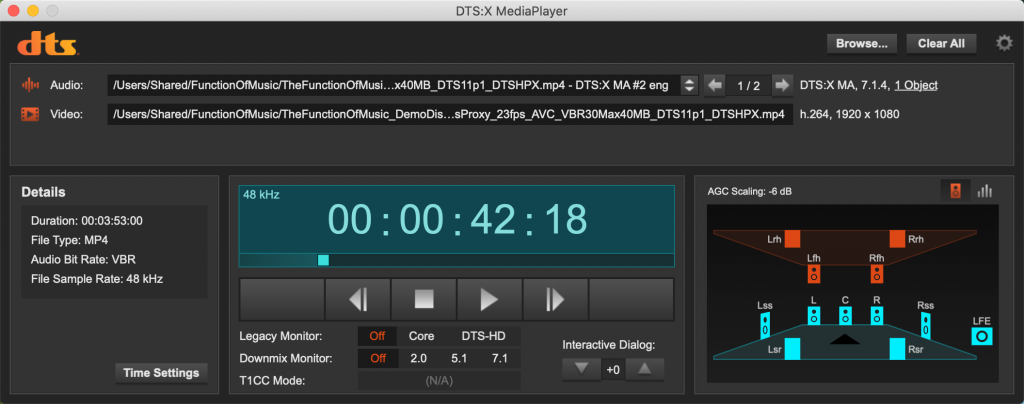1024x404 pixels.
Task: Start playback with Play button
Action: click(490, 300)
